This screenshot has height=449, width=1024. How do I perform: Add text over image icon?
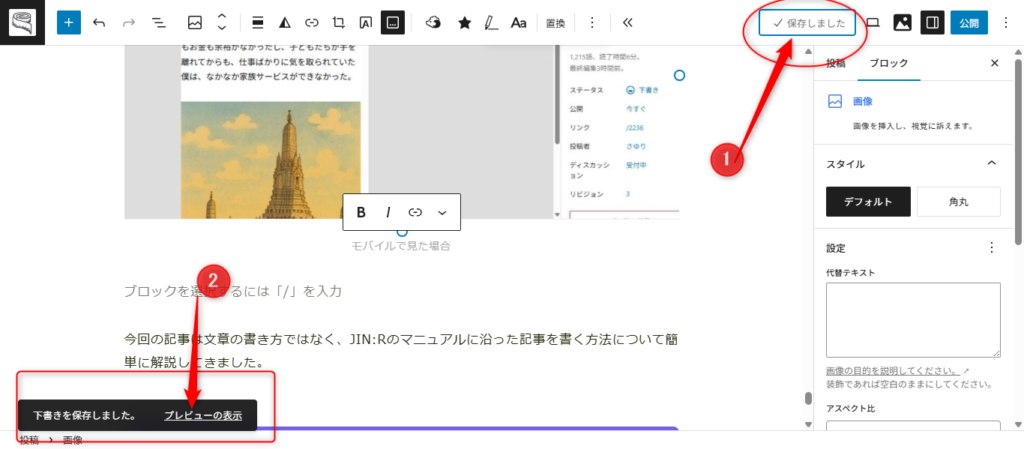(x=366, y=23)
